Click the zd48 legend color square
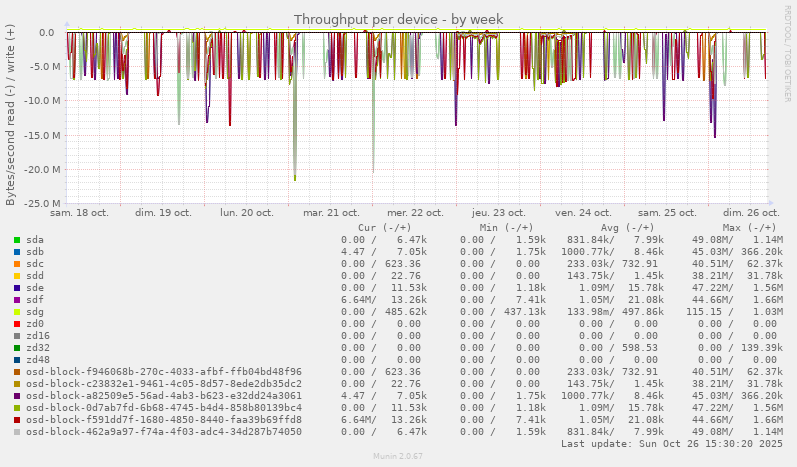797x467 pixels. click(17, 360)
